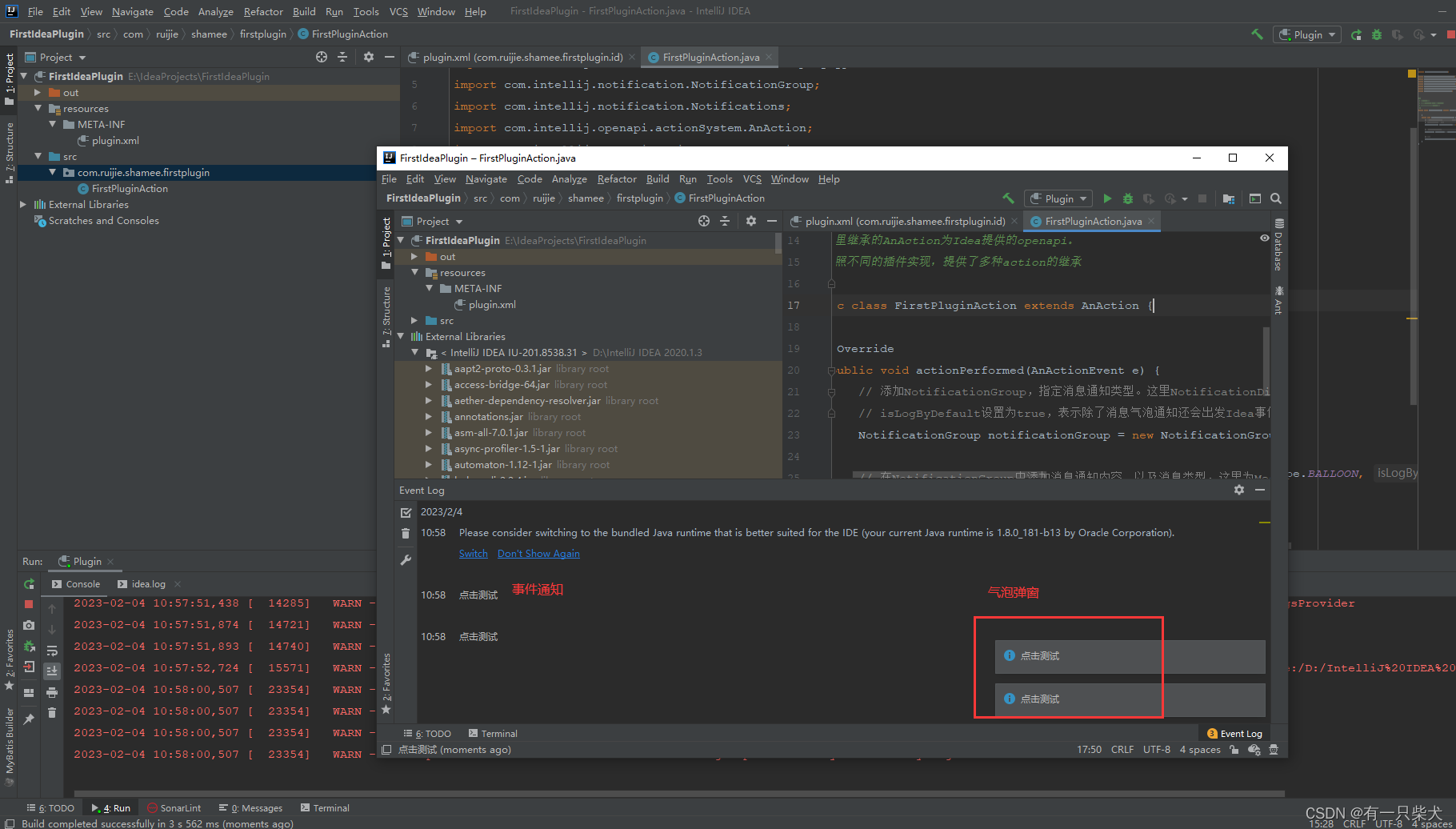Viewport: 1456px width, 829px height.
Task: Open front Project panel gear settings
Action: [751, 221]
